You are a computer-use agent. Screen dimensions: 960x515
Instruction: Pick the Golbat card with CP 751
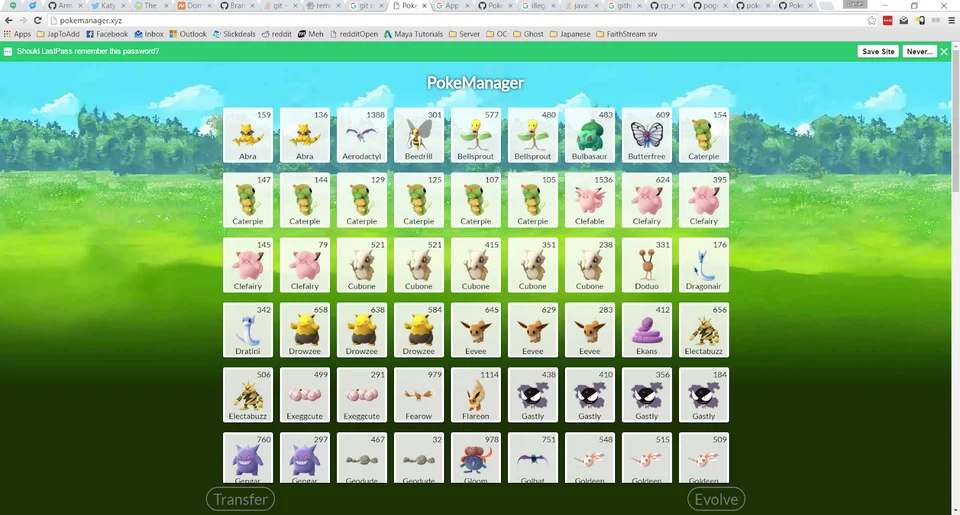pyautogui.click(x=533, y=458)
